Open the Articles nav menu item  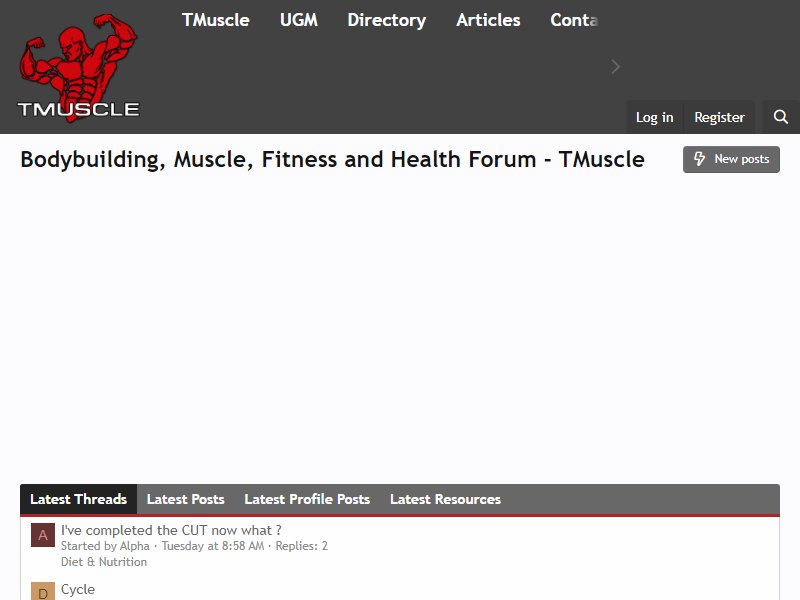[488, 20]
